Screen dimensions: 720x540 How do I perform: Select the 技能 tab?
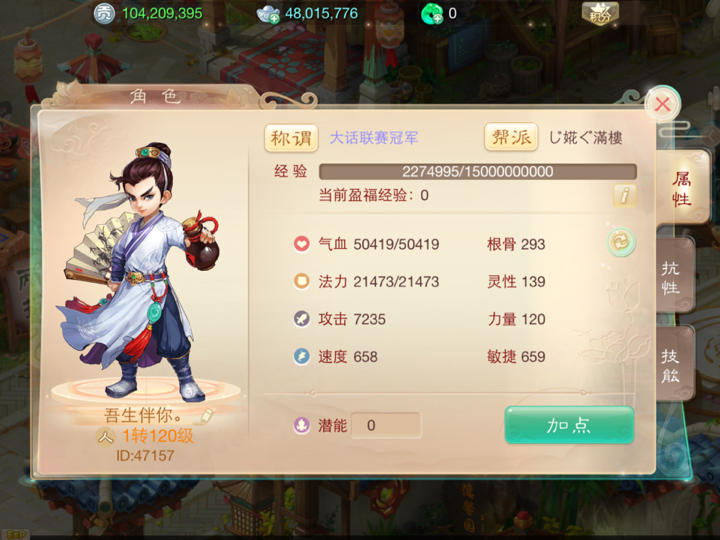pyautogui.click(x=672, y=365)
